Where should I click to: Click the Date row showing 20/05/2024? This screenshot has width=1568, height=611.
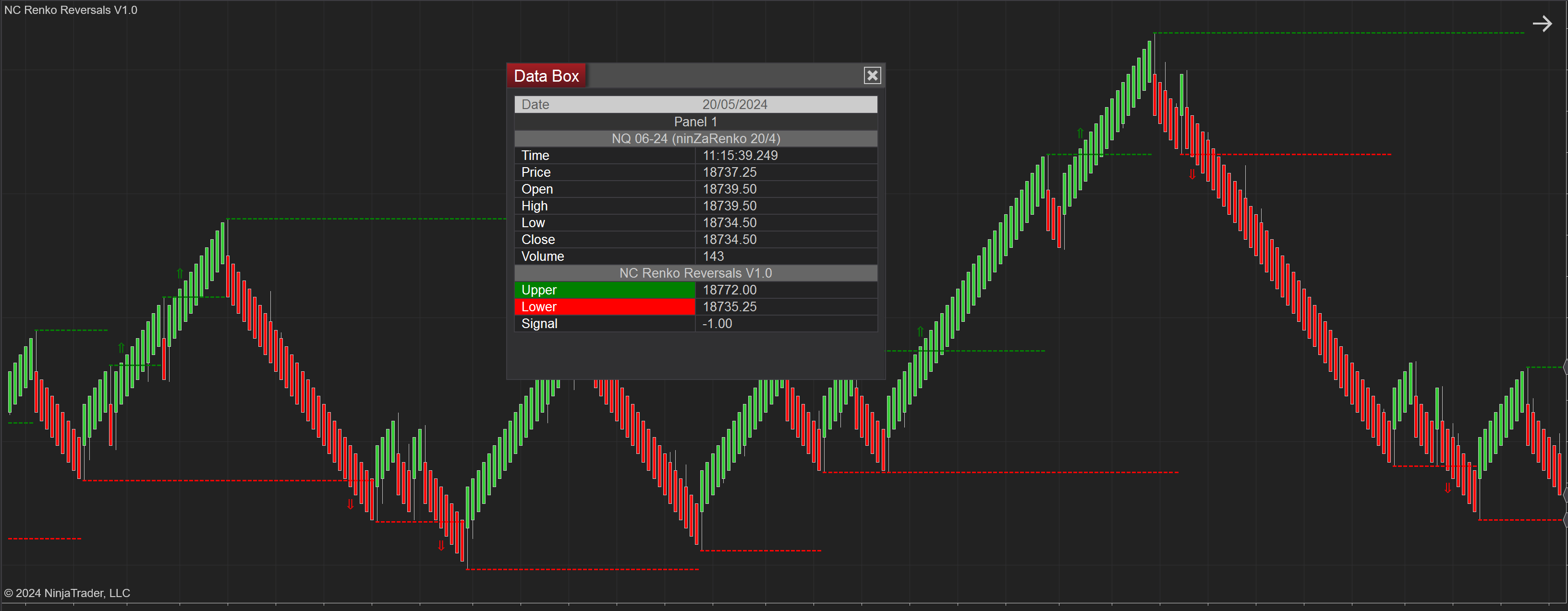695,104
